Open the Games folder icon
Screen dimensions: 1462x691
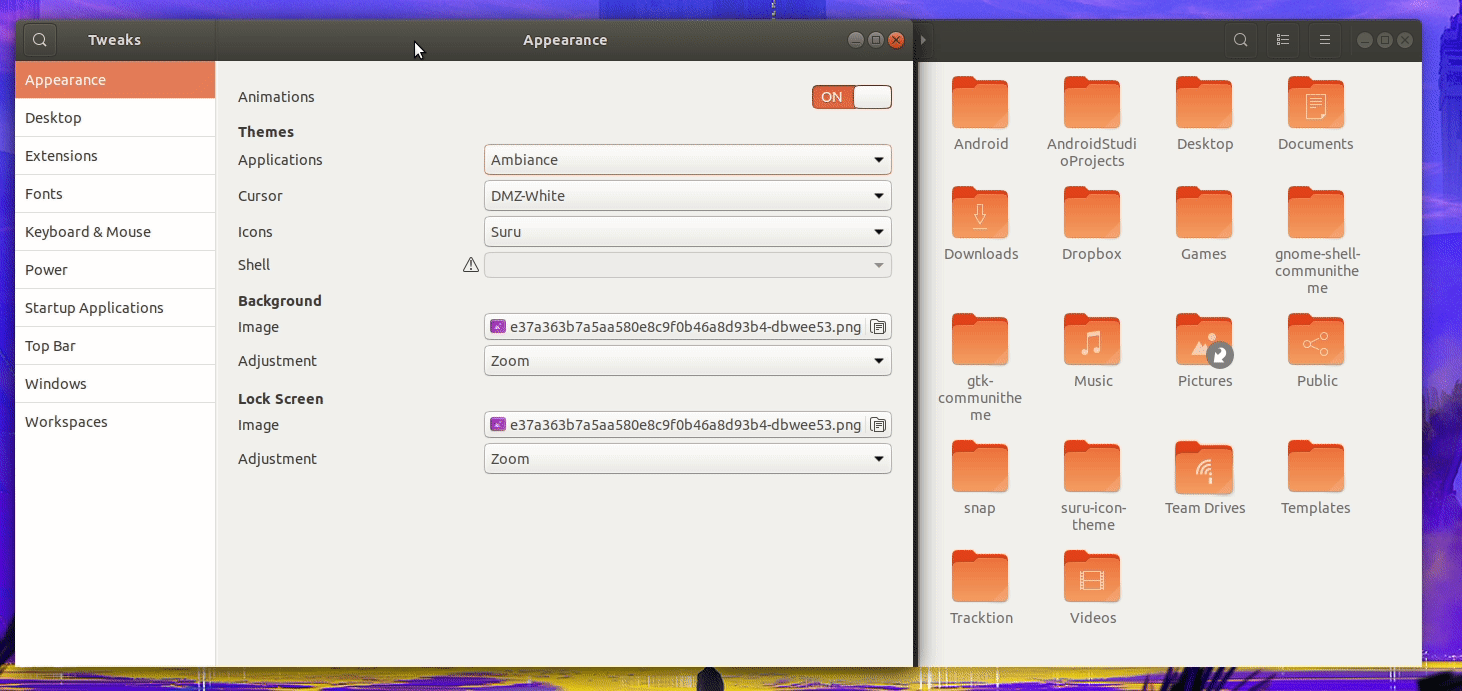click(x=1204, y=212)
